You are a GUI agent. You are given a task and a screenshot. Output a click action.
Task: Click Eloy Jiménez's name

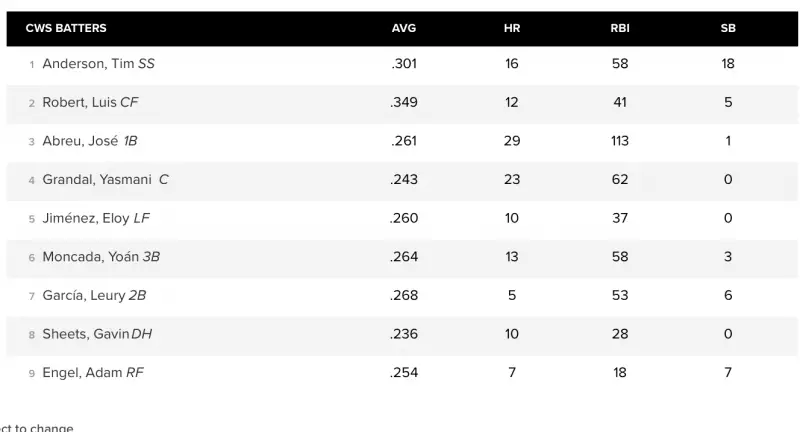coord(86,218)
